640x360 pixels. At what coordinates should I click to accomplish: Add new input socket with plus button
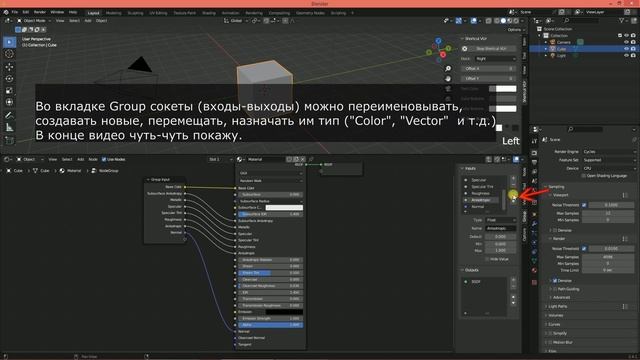pos(513,178)
